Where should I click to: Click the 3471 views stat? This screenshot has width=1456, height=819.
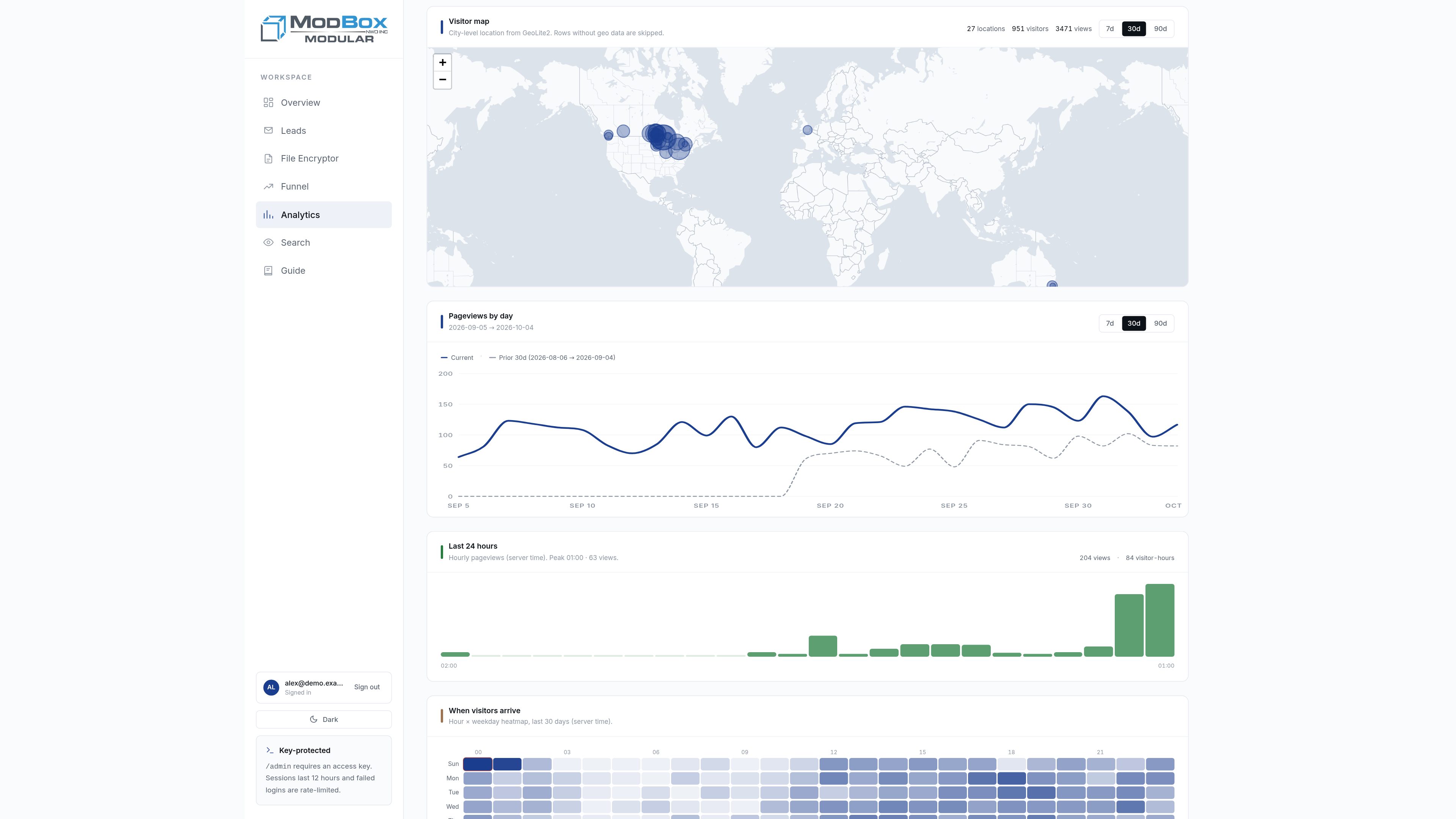(x=1073, y=29)
